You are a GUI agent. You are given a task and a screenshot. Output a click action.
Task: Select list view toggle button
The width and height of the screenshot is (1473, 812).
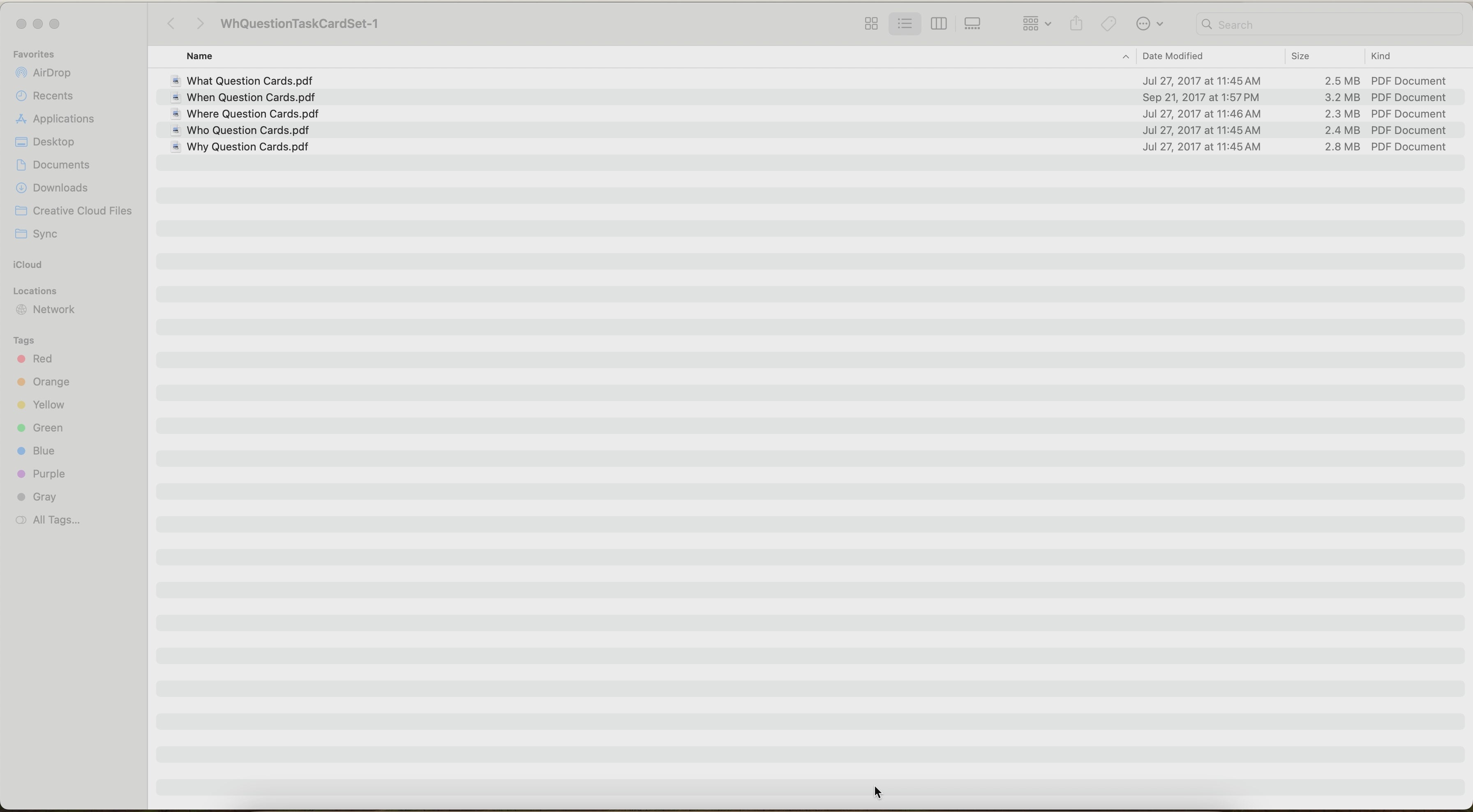tap(905, 24)
